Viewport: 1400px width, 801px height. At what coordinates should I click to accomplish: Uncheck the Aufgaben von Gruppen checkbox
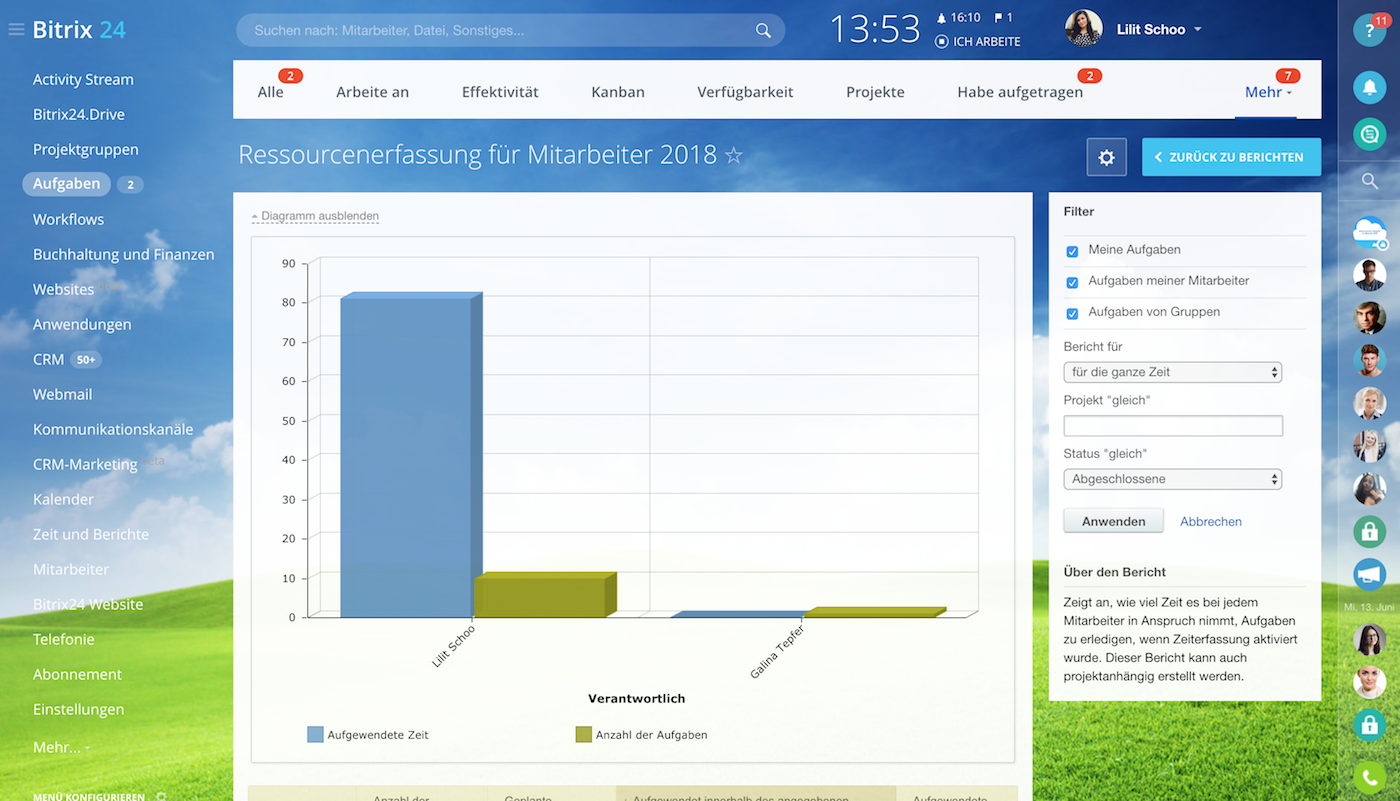1072,313
